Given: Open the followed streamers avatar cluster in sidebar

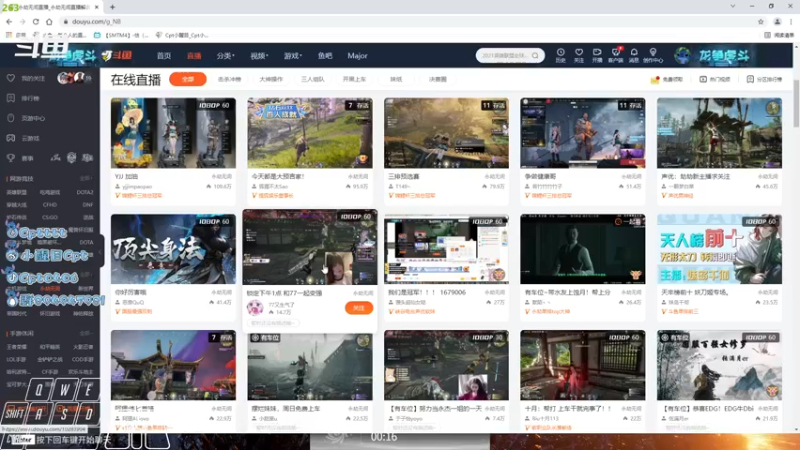Looking at the screenshot, I should point(72,78).
